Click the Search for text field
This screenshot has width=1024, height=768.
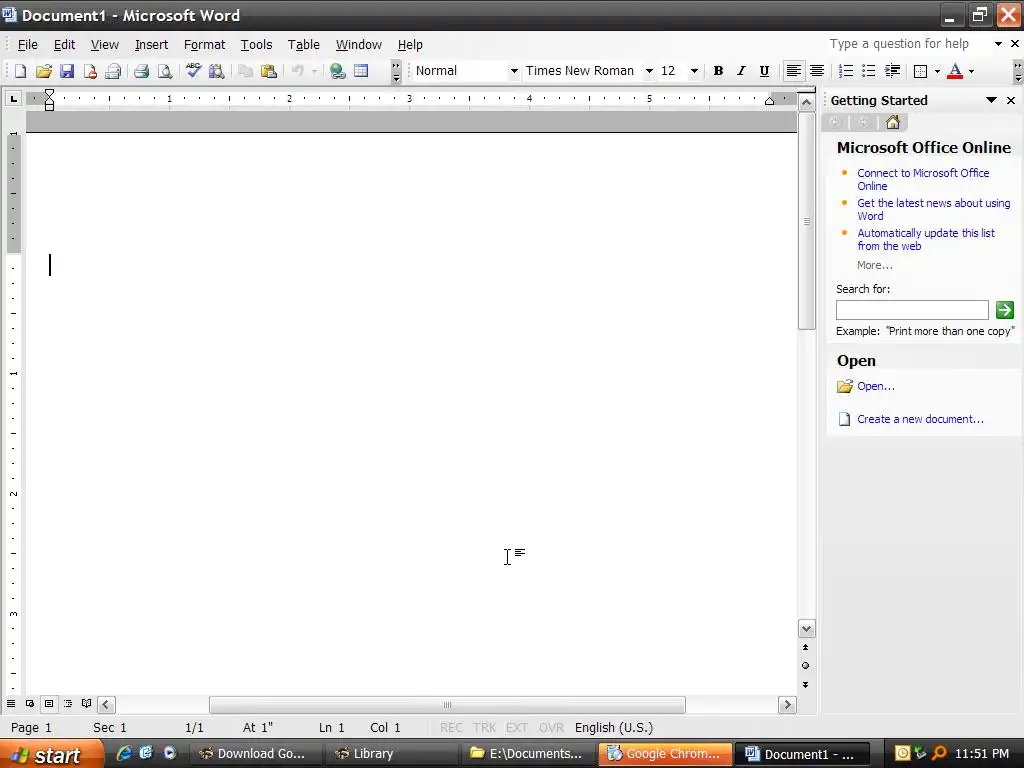pyautogui.click(x=912, y=310)
